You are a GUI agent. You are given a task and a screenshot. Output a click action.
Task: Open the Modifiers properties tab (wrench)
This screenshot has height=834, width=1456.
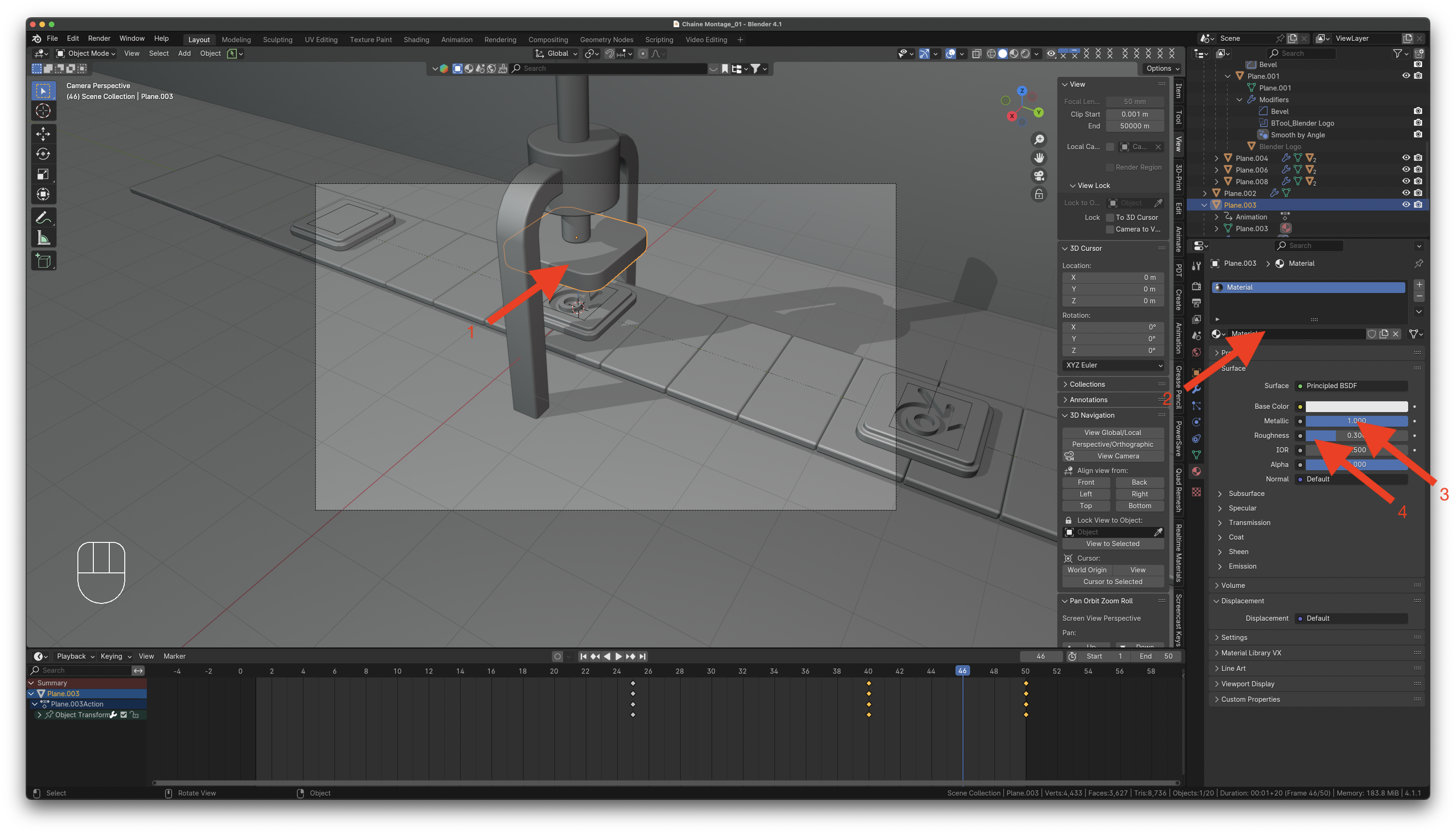[1196, 389]
